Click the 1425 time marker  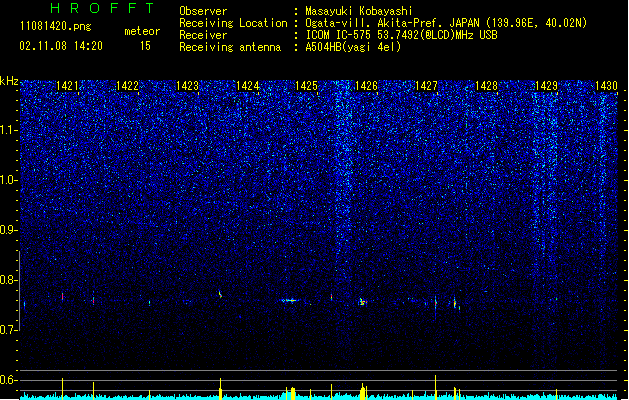[x=306, y=86]
